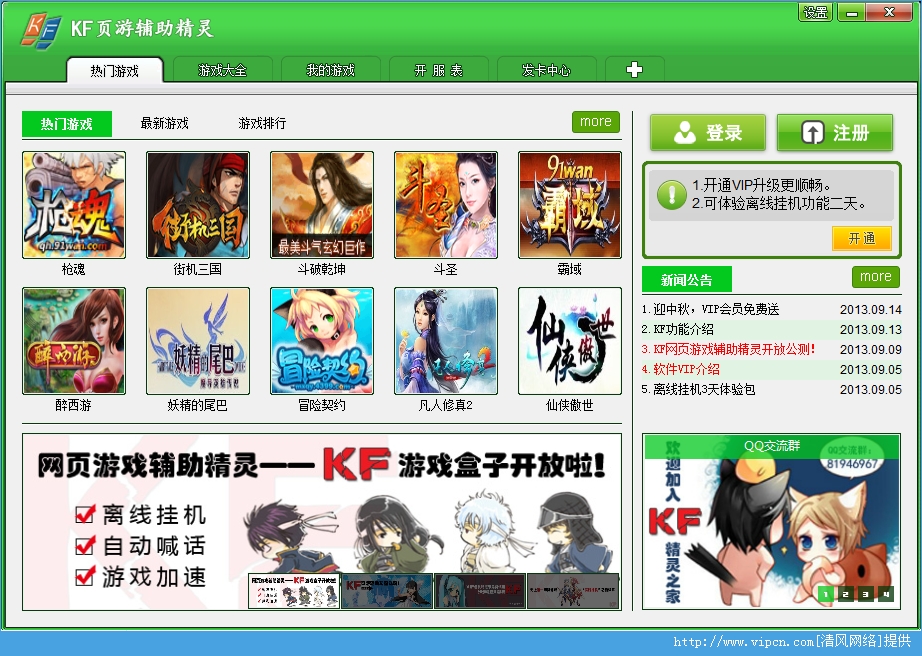The height and width of the screenshot is (656, 922).
Task: Open news item 软件VIP介绍
Action: coord(686,369)
